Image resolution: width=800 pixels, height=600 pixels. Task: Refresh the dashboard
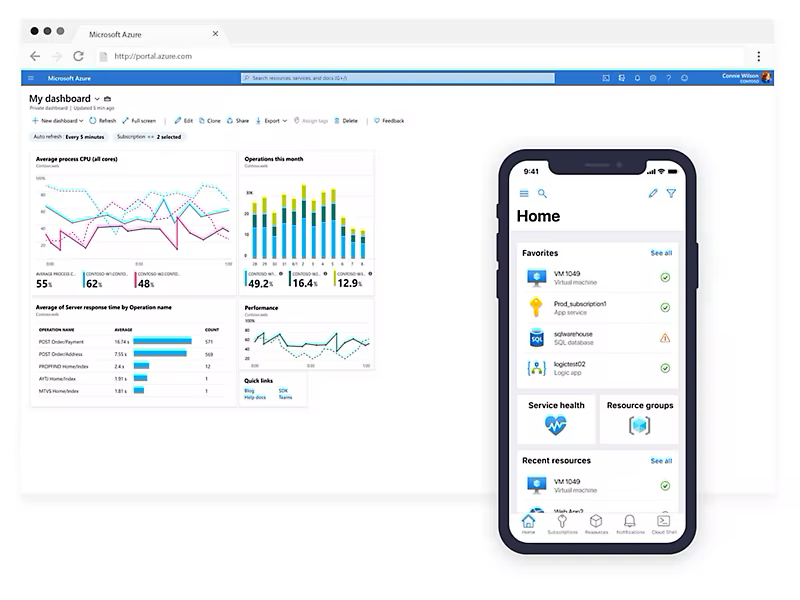point(103,121)
